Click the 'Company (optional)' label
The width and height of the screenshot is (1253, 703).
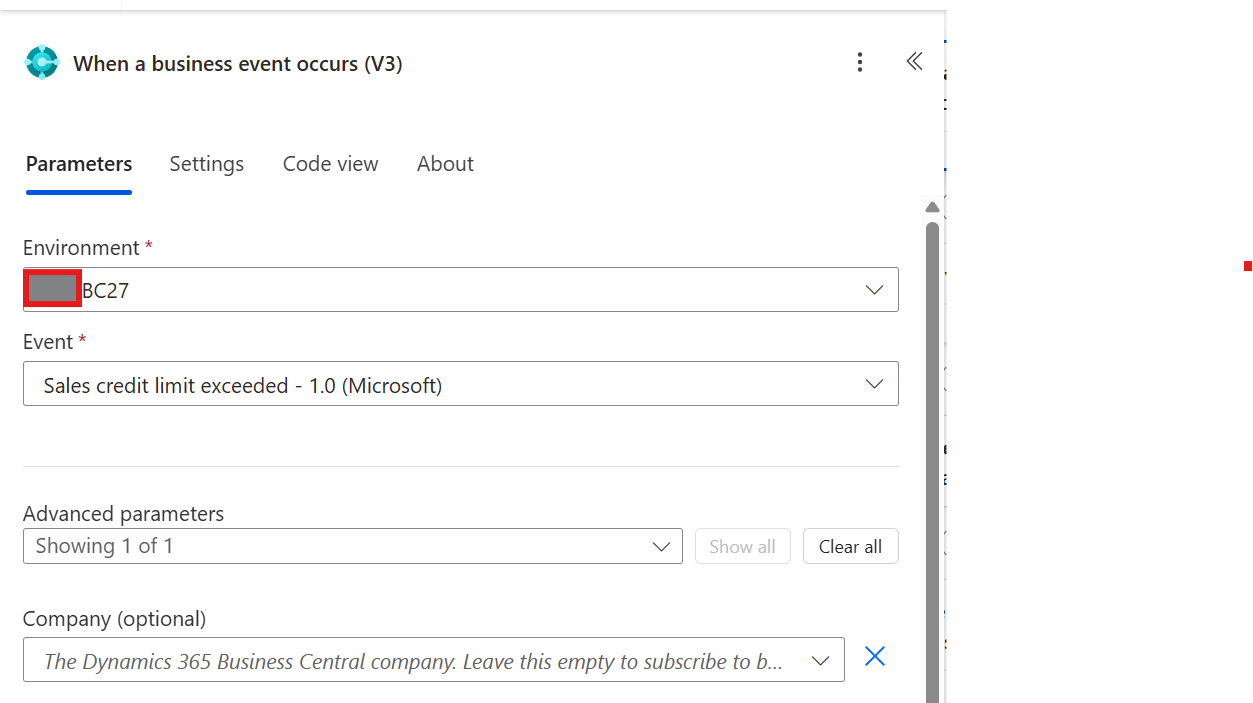tap(114, 618)
